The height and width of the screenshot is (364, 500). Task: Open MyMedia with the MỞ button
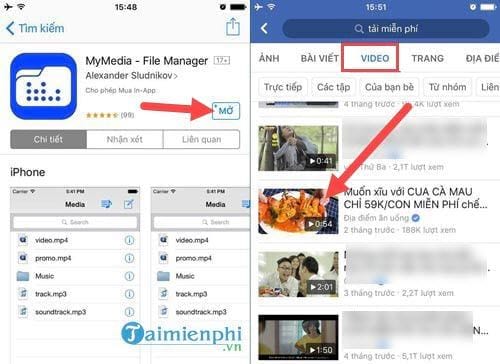[x=226, y=111]
